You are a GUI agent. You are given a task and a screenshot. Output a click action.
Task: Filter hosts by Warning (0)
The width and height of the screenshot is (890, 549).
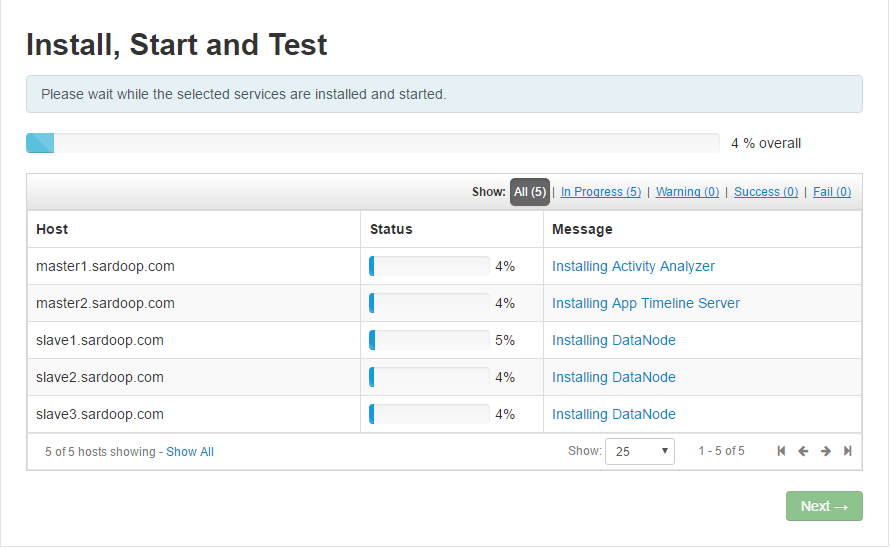point(687,192)
